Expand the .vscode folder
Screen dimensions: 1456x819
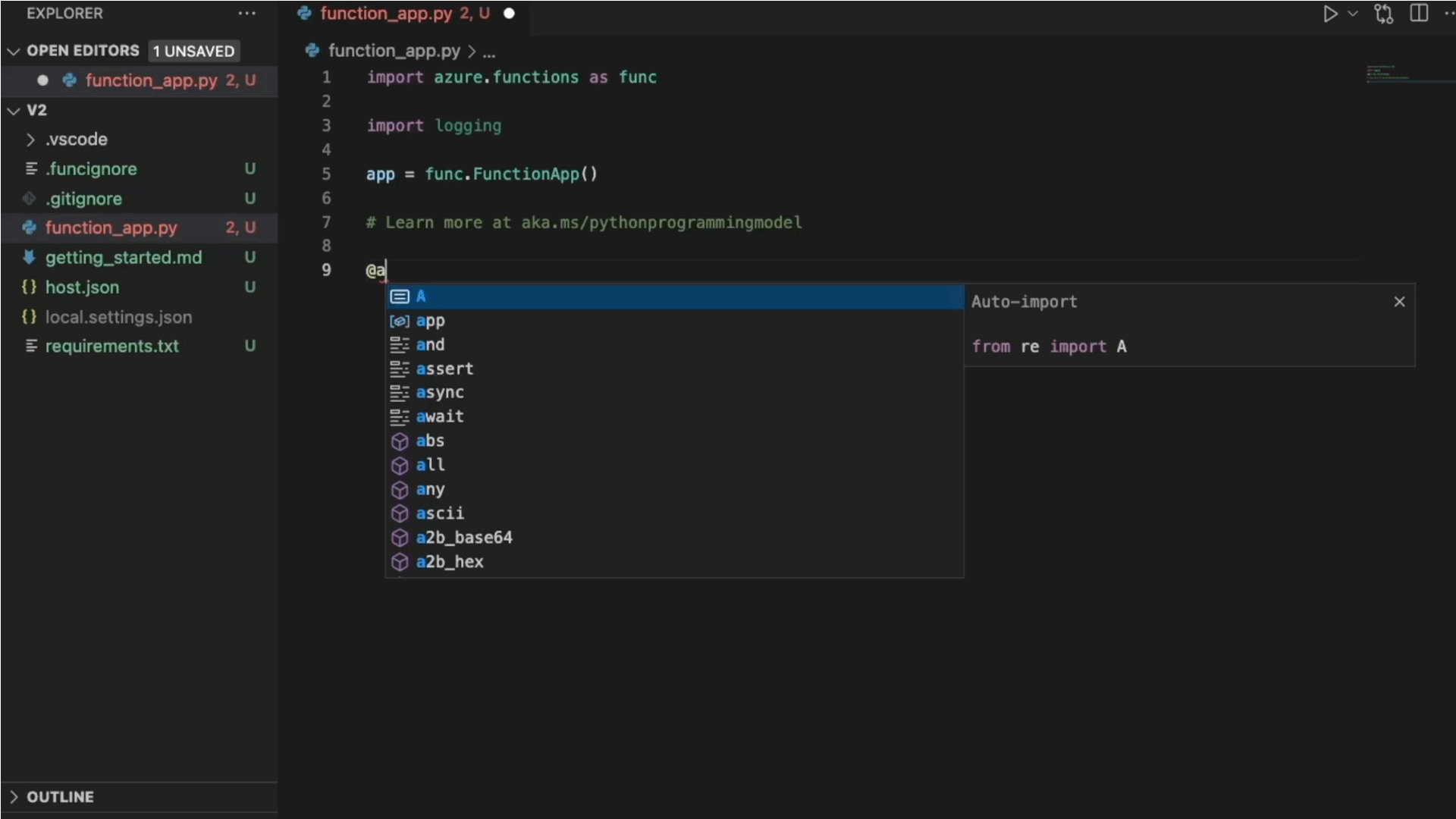(x=29, y=140)
